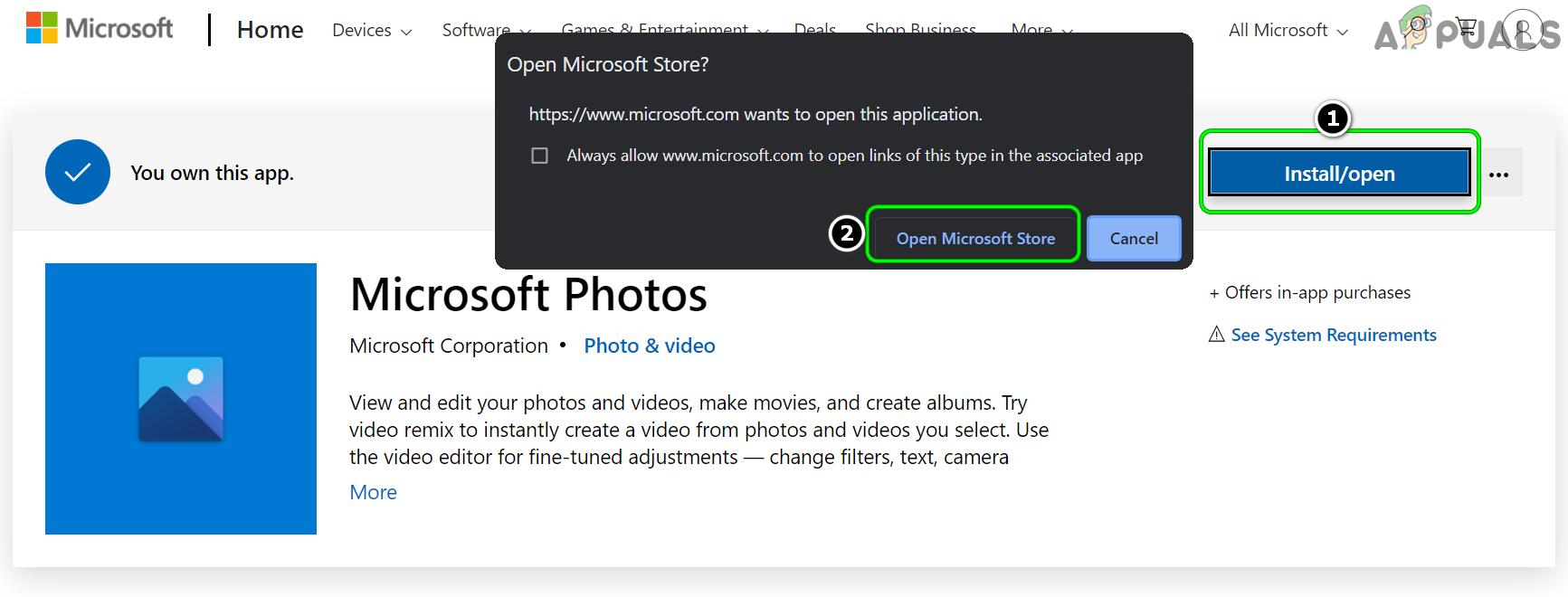
Task: Go to the Home menu item
Action: [270, 30]
